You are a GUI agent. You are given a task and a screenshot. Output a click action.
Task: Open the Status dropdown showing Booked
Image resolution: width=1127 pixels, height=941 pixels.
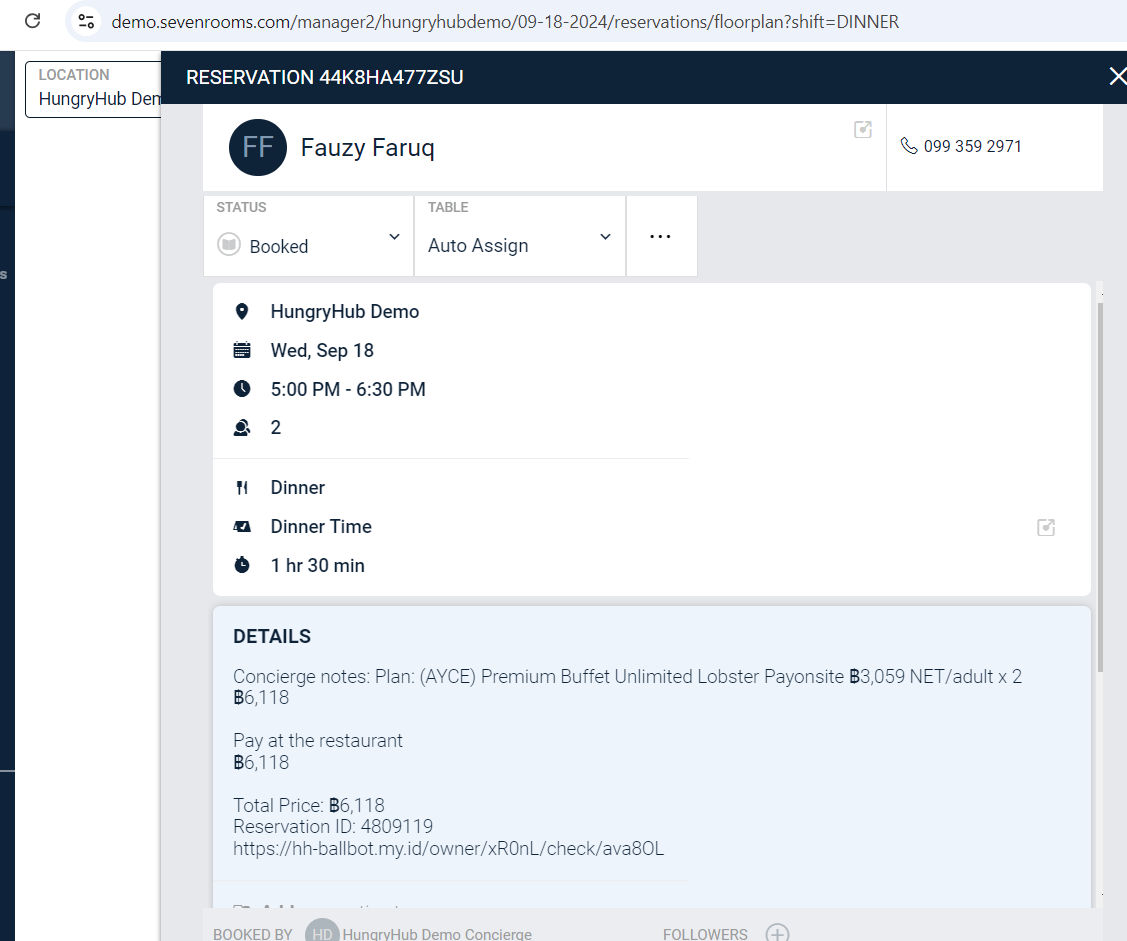pos(308,237)
